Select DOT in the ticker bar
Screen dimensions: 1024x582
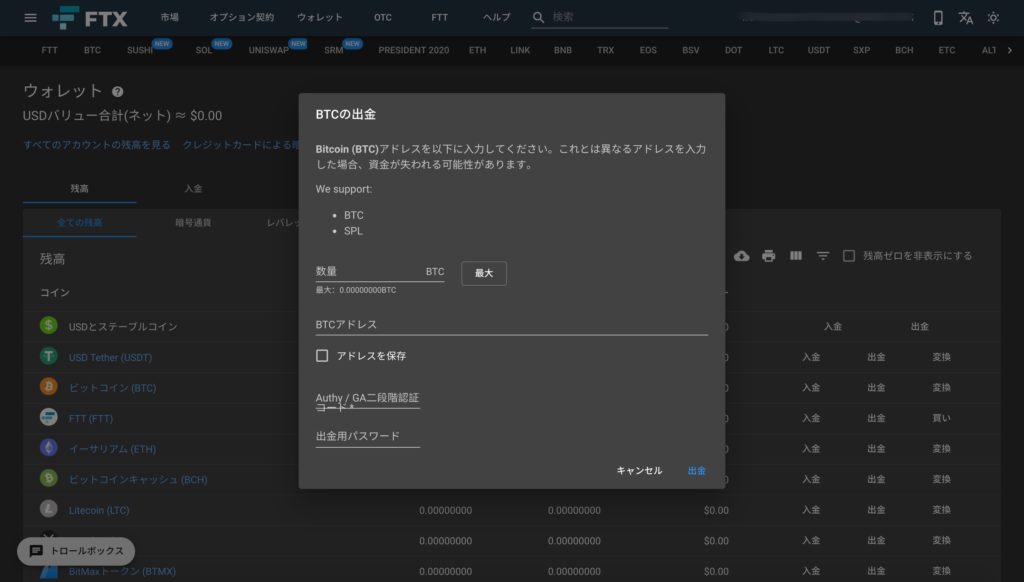click(733, 50)
